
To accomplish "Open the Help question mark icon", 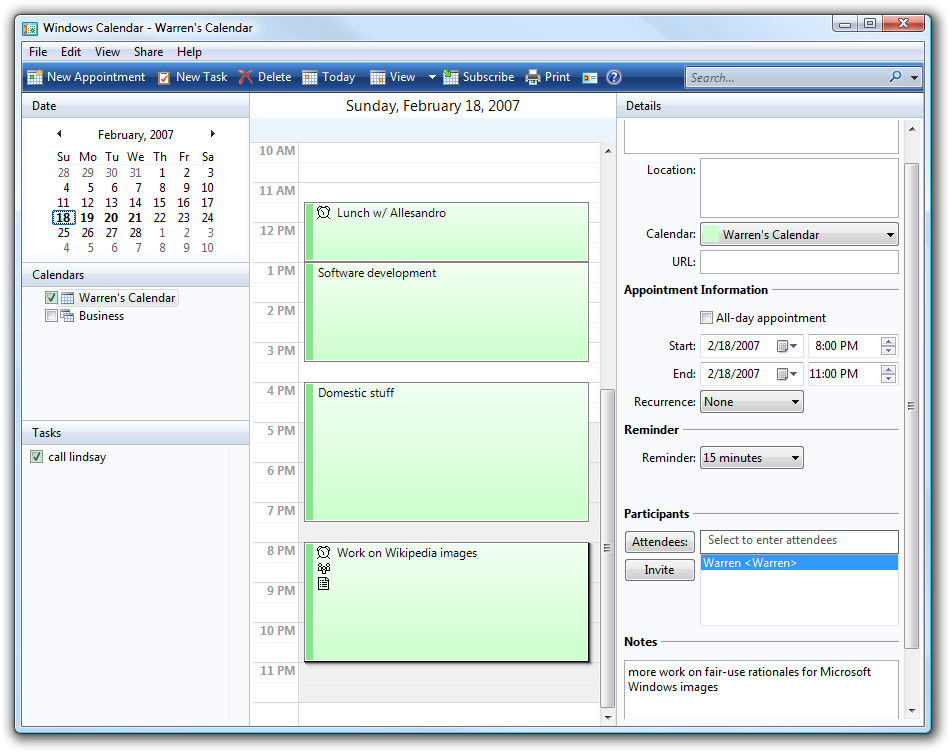I will coord(614,77).
